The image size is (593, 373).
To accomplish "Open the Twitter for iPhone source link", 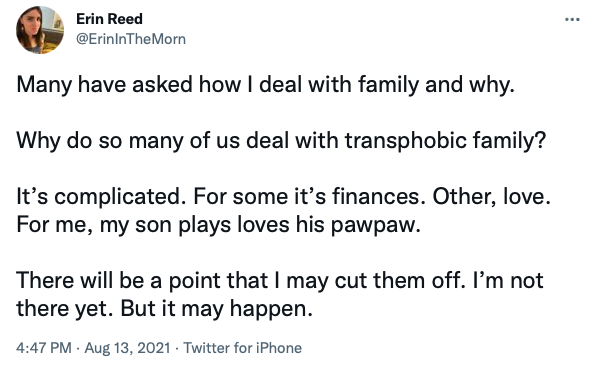I will click(242, 348).
